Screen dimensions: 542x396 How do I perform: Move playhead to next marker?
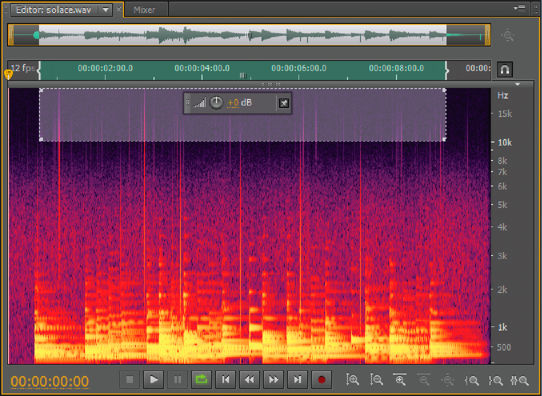pyautogui.click(x=297, y=380)
